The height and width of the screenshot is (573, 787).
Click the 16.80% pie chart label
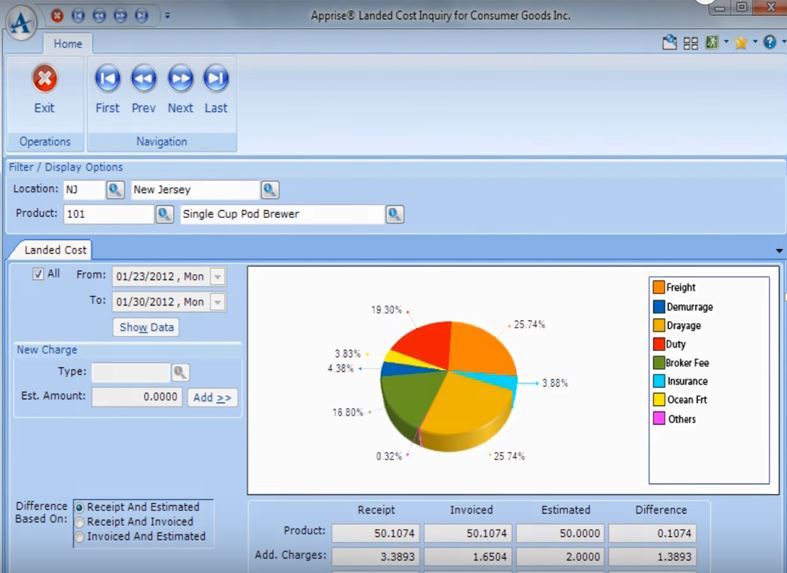click(347, 412)
